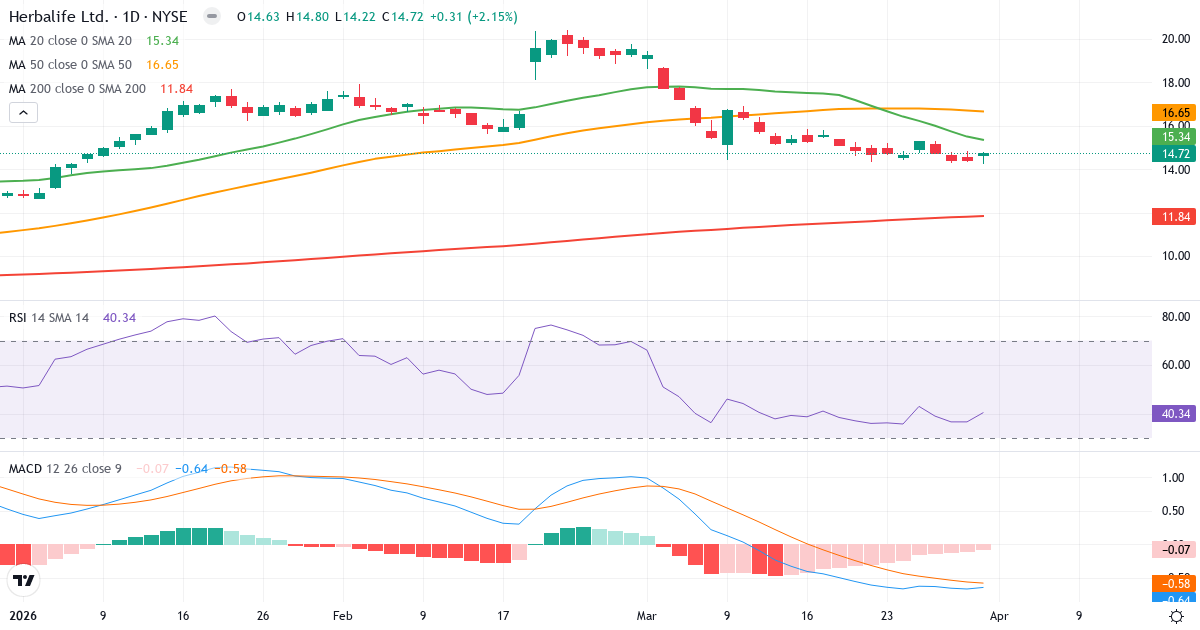Click the Herbalife Ltd. symbol name
The width and height of the screenshot is (1200, 630).
60,16
